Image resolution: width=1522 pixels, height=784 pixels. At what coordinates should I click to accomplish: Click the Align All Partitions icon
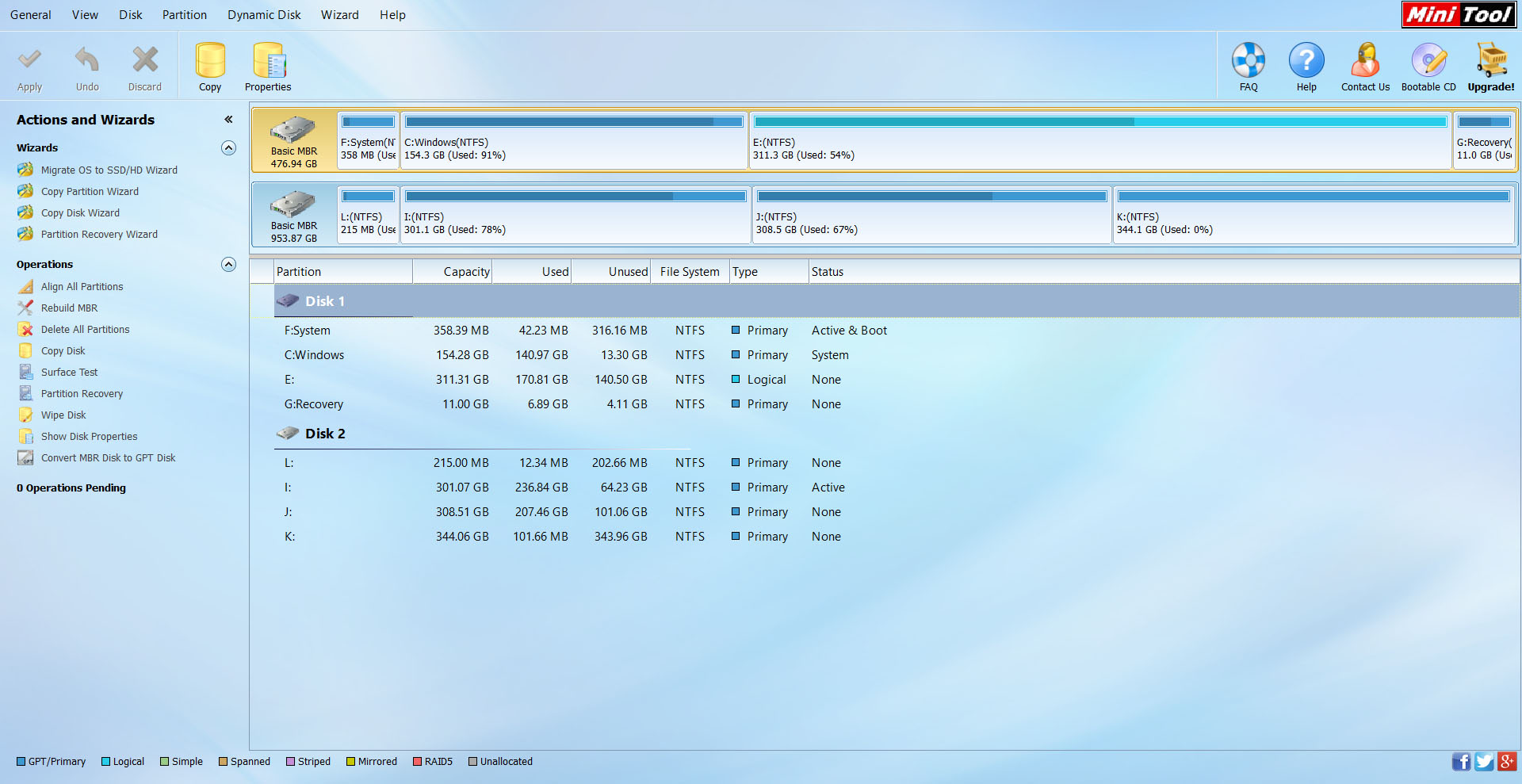pos(25,286)
